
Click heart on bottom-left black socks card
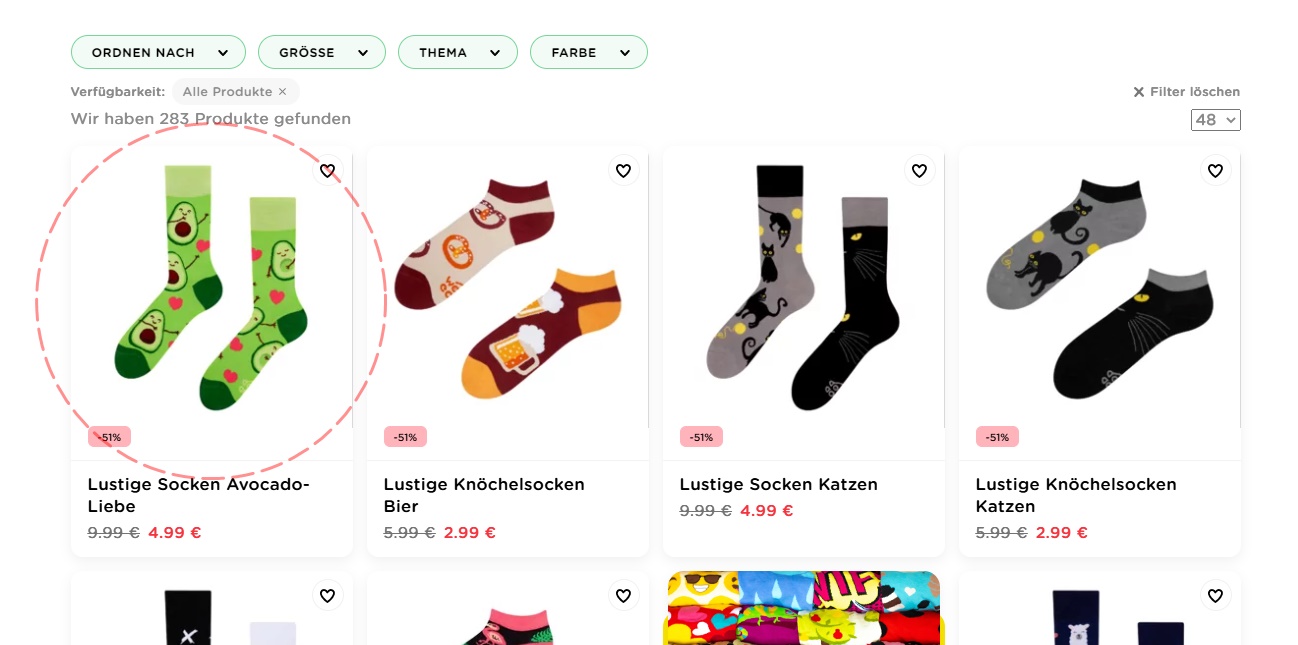coord(327,596)
